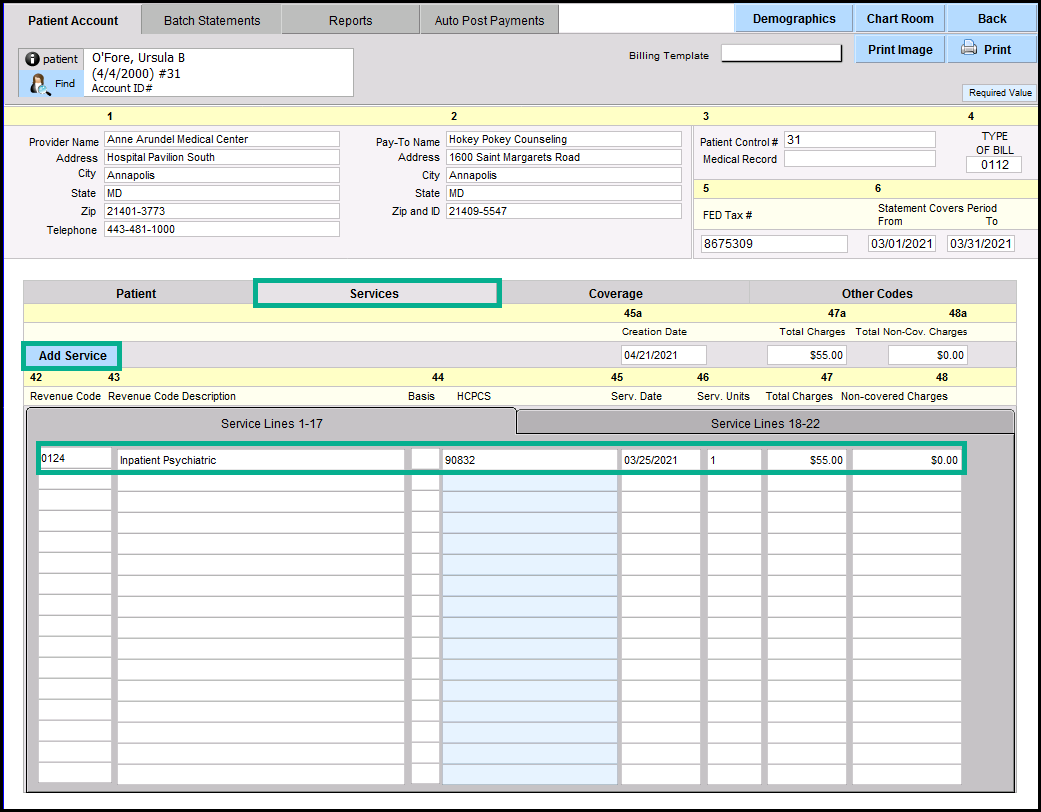
Task: Switch to the Batch Statements tab
Action: point(211,20)
